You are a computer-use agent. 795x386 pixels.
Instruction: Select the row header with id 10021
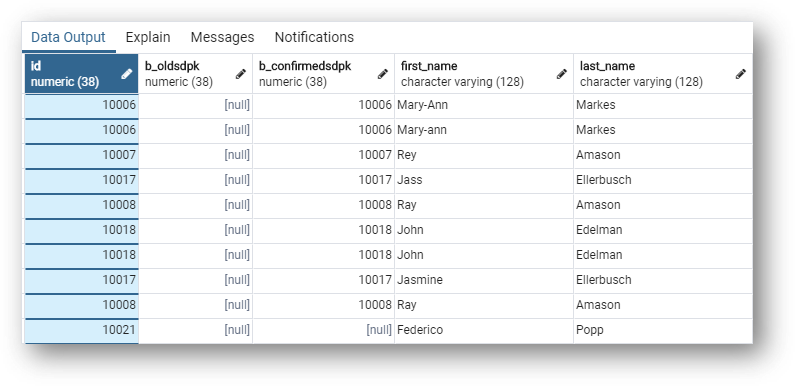pyautogui.click(x=81, y=330)
